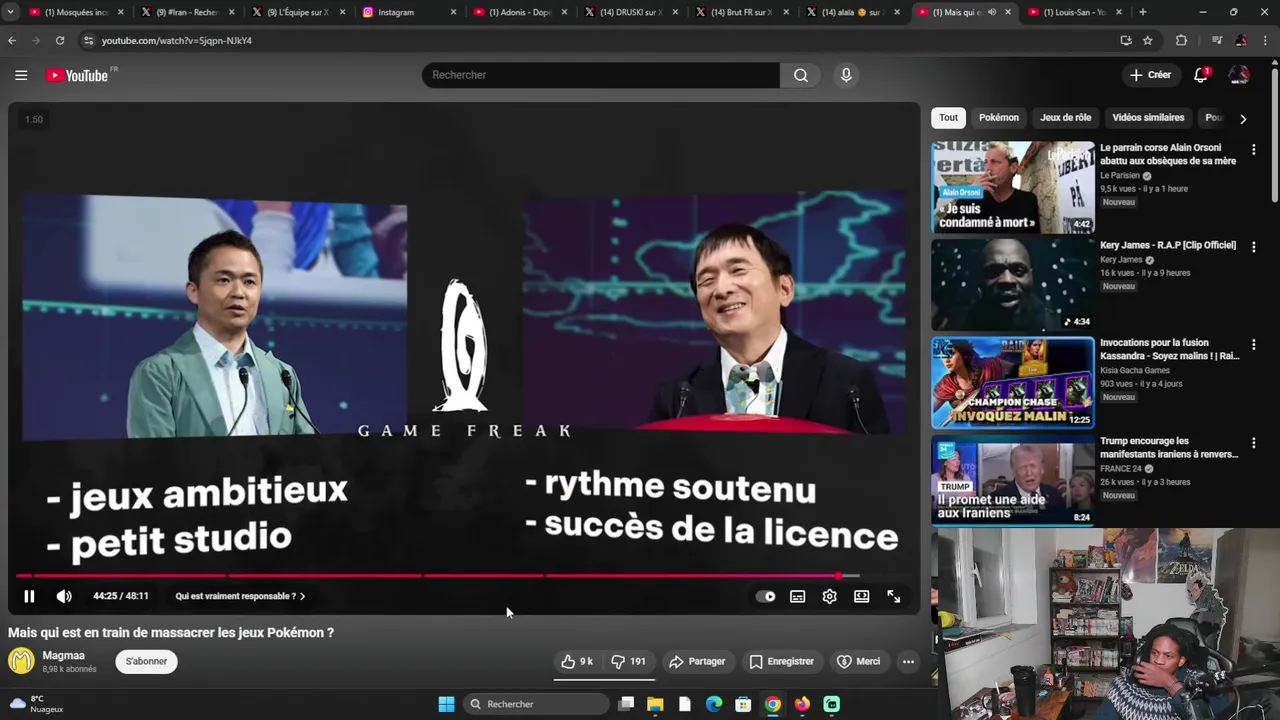Select the Pokémon filter chip

click(999, 118)
